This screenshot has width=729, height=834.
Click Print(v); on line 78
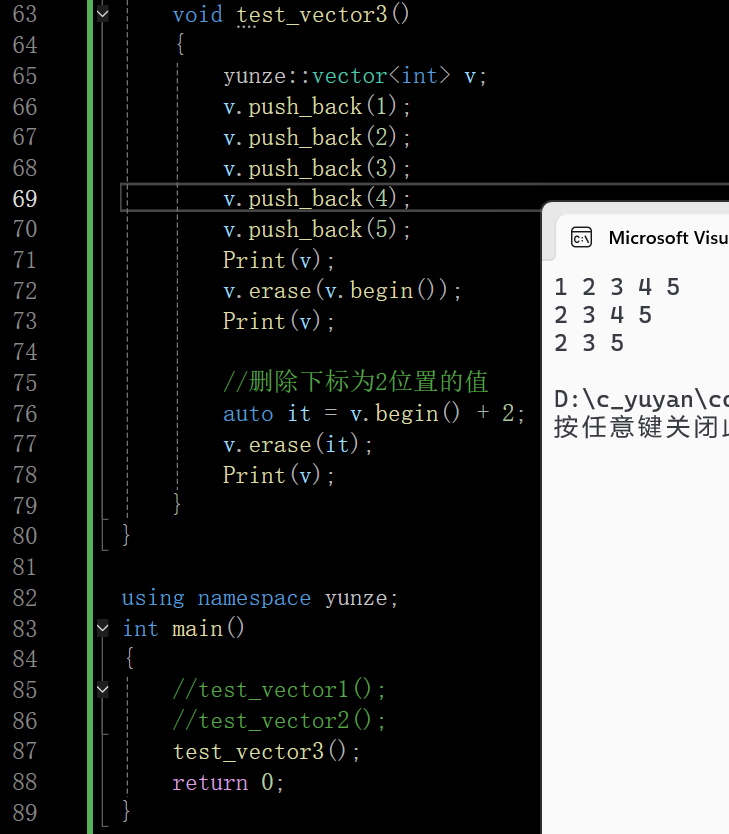point(279,475)
